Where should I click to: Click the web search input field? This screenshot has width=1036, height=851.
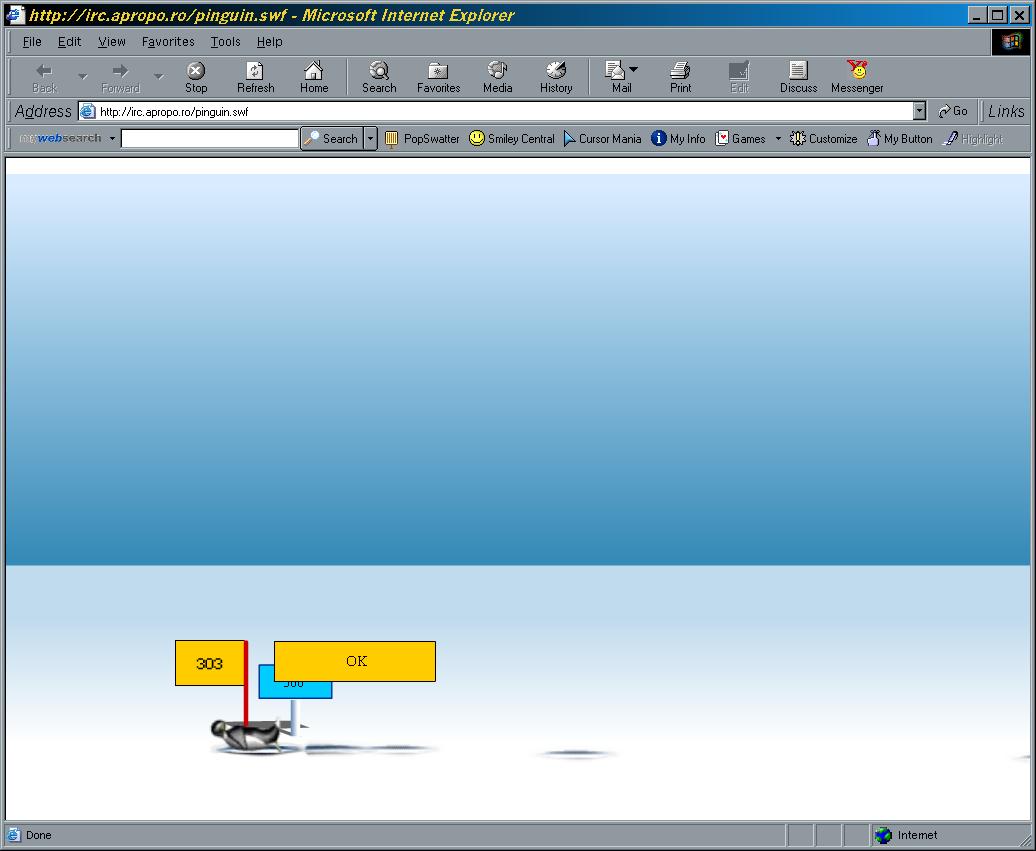209,139
